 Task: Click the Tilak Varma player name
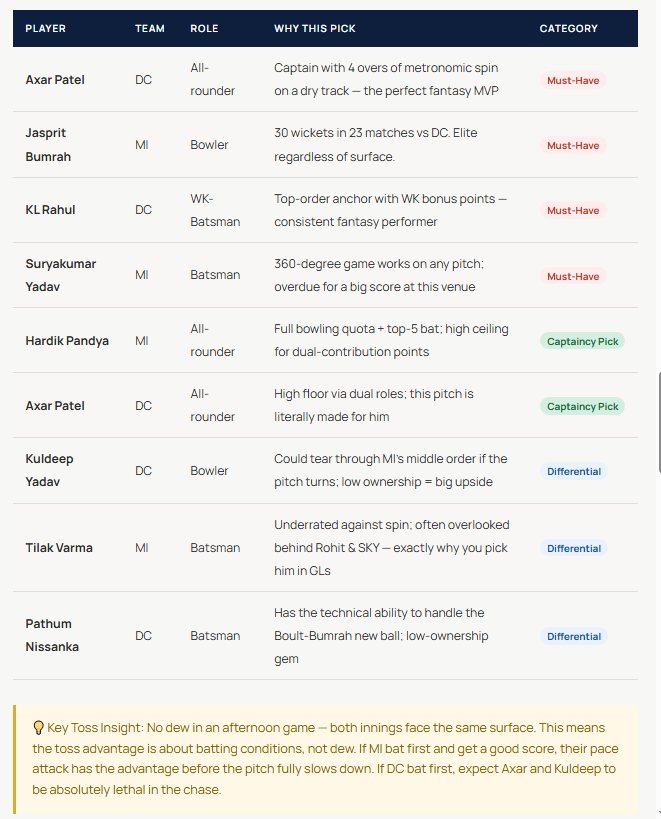61,548
